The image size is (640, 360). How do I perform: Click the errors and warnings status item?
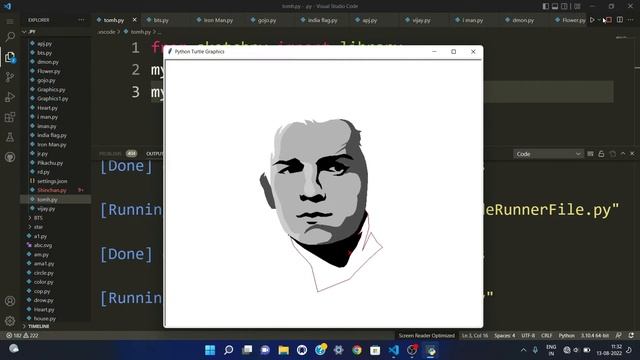(22, 336)
